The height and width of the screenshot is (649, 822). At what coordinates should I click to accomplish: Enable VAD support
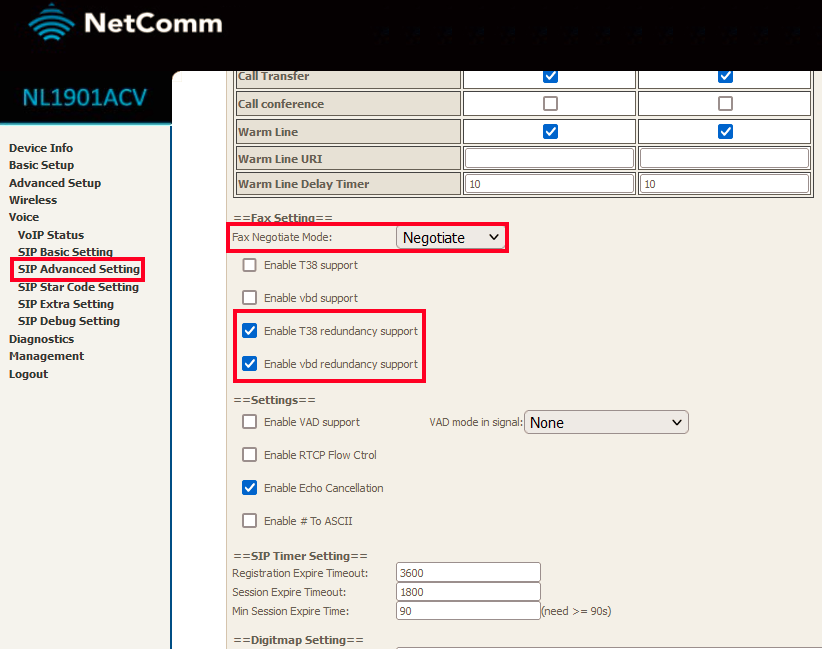pyautogui.click(x=249, y=422)
